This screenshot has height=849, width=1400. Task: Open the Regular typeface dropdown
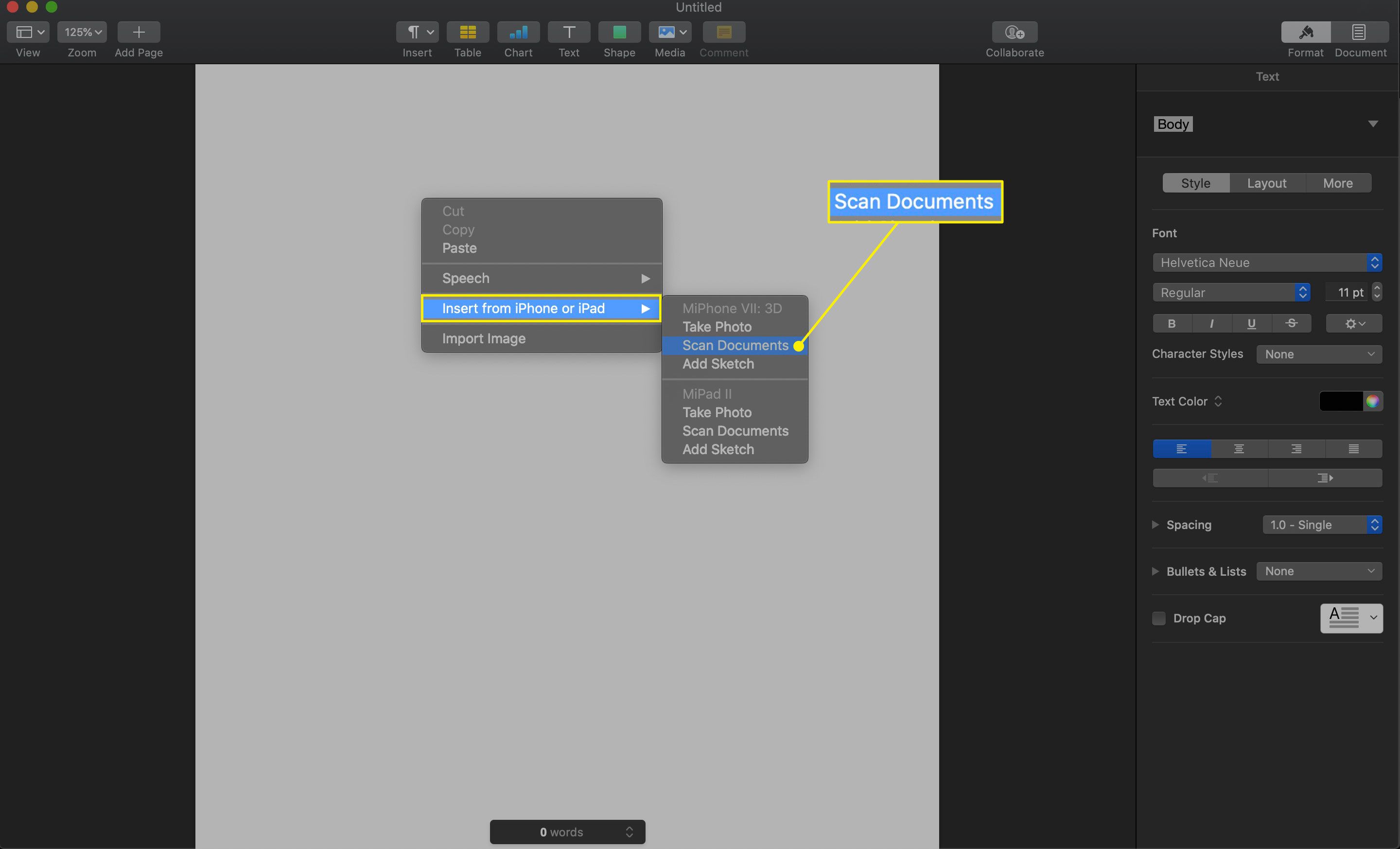pos(1231,292)
